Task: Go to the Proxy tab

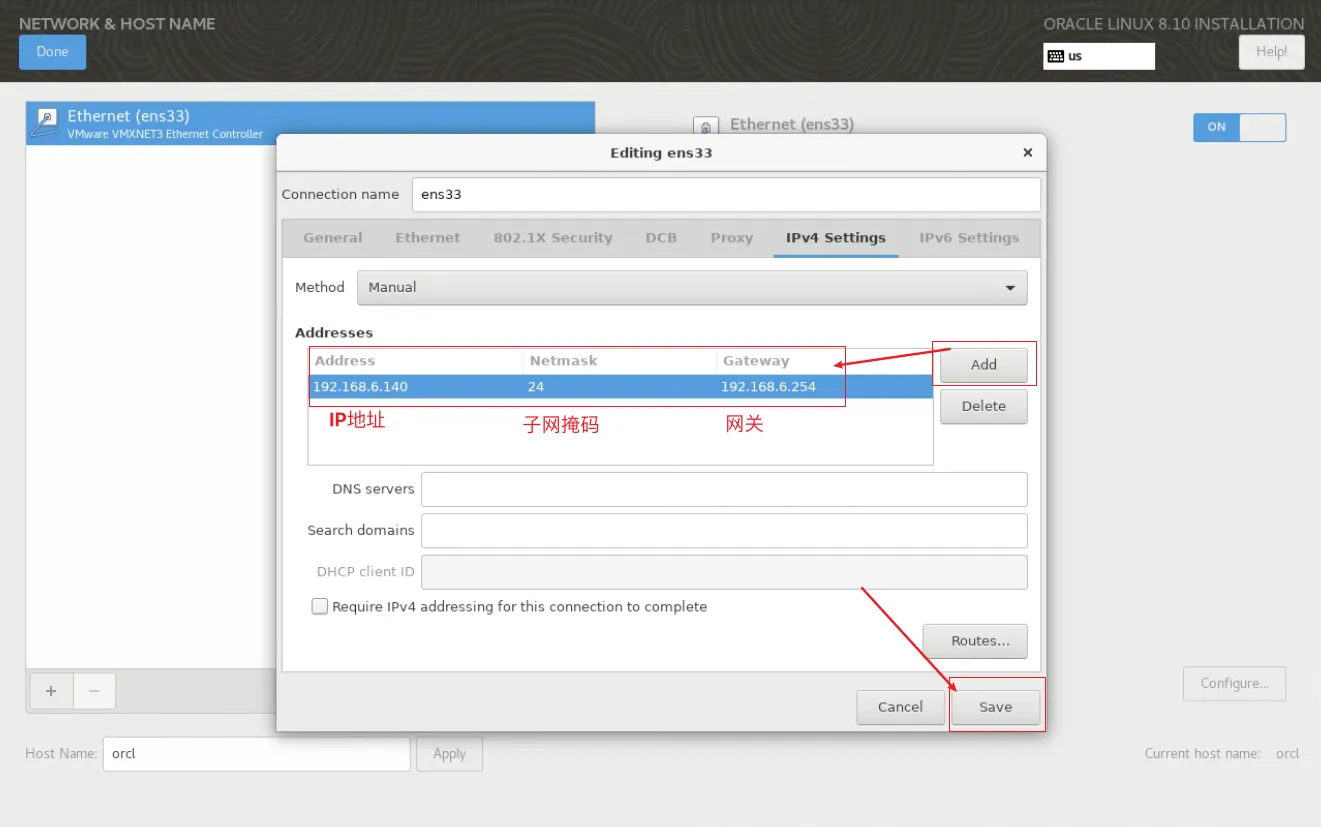Action: coord(731,238)
